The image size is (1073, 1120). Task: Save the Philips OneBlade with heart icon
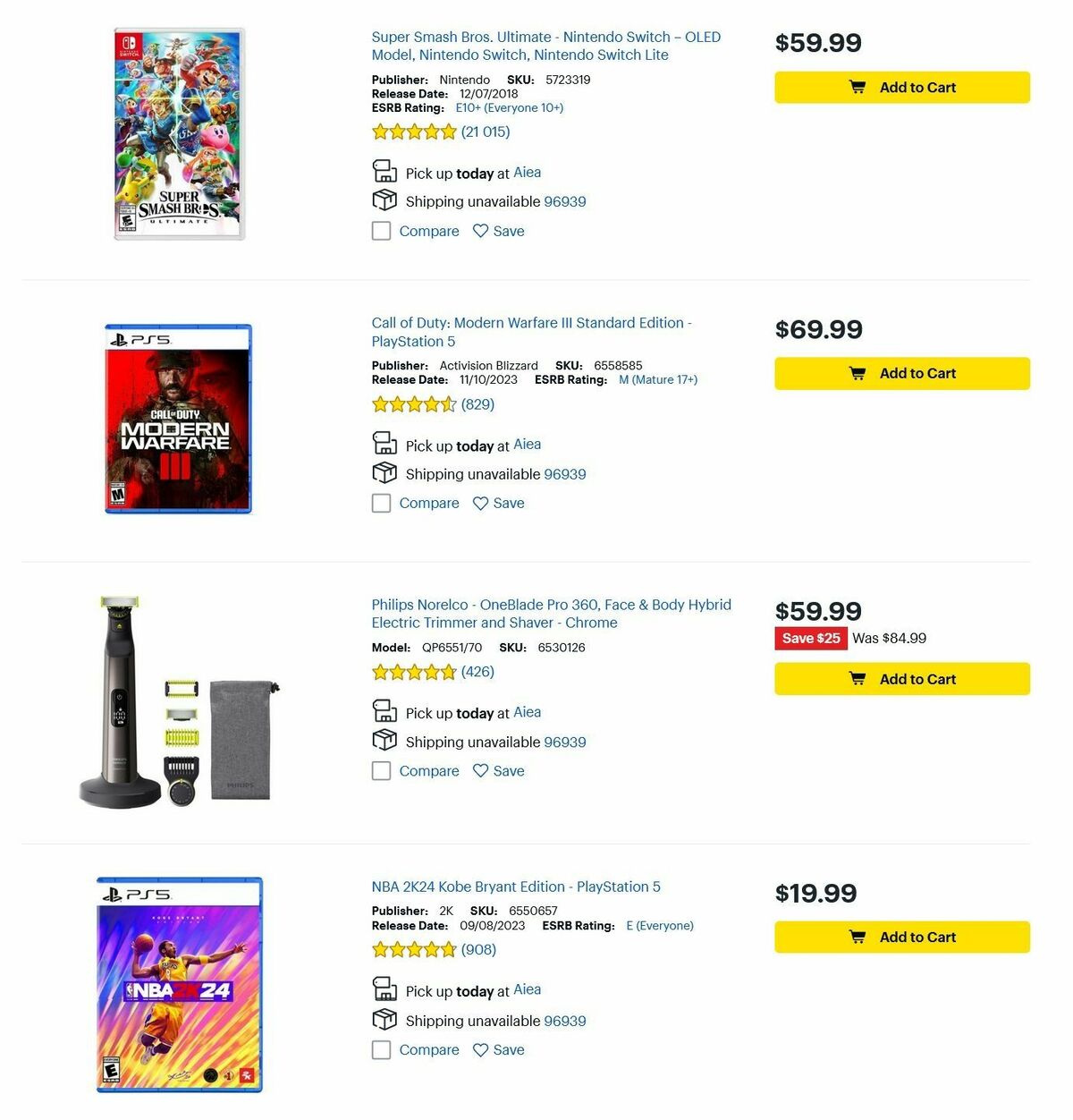click(x=479, y=770)
